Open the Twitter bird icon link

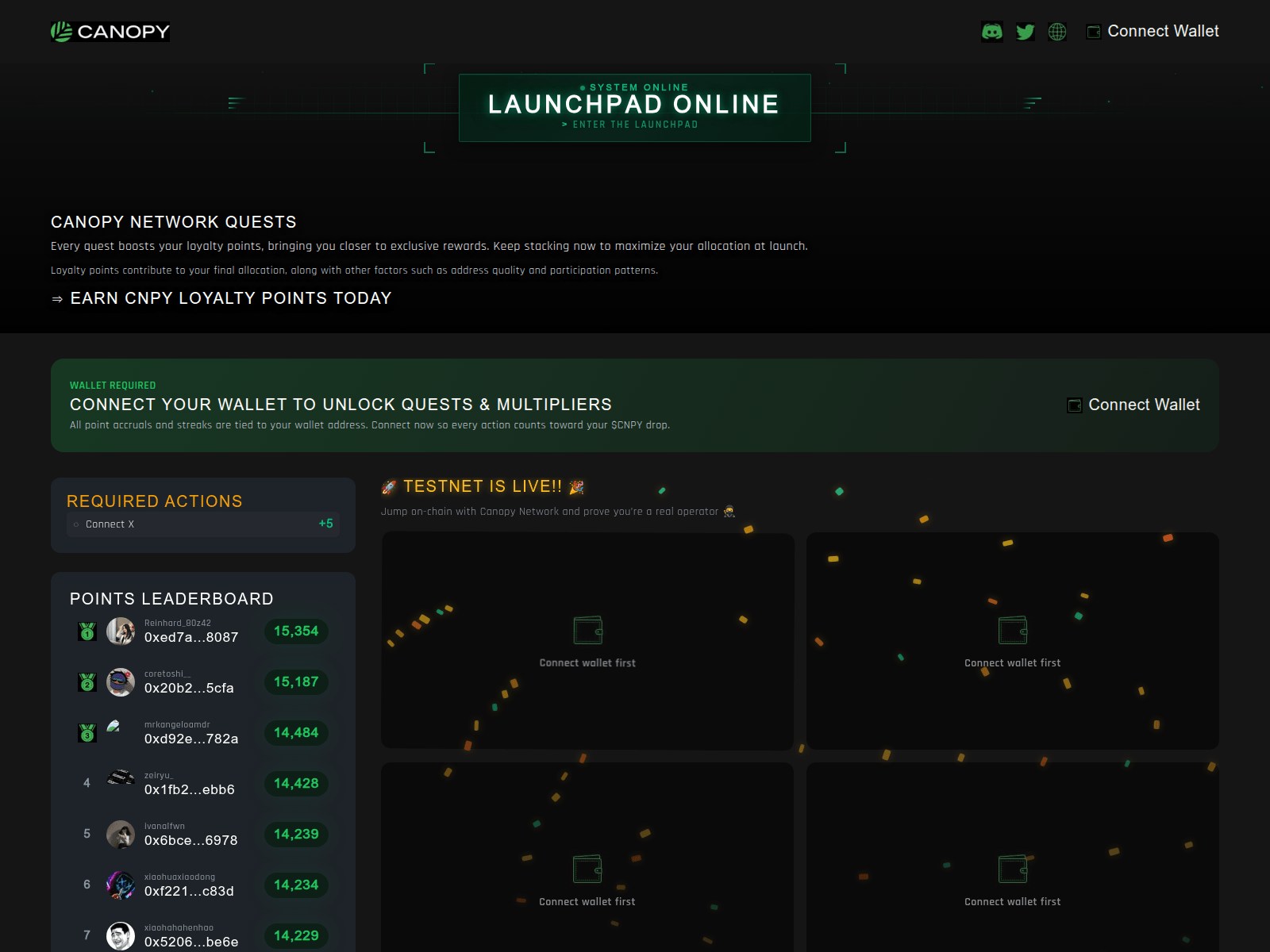(x=1026, y=32)
